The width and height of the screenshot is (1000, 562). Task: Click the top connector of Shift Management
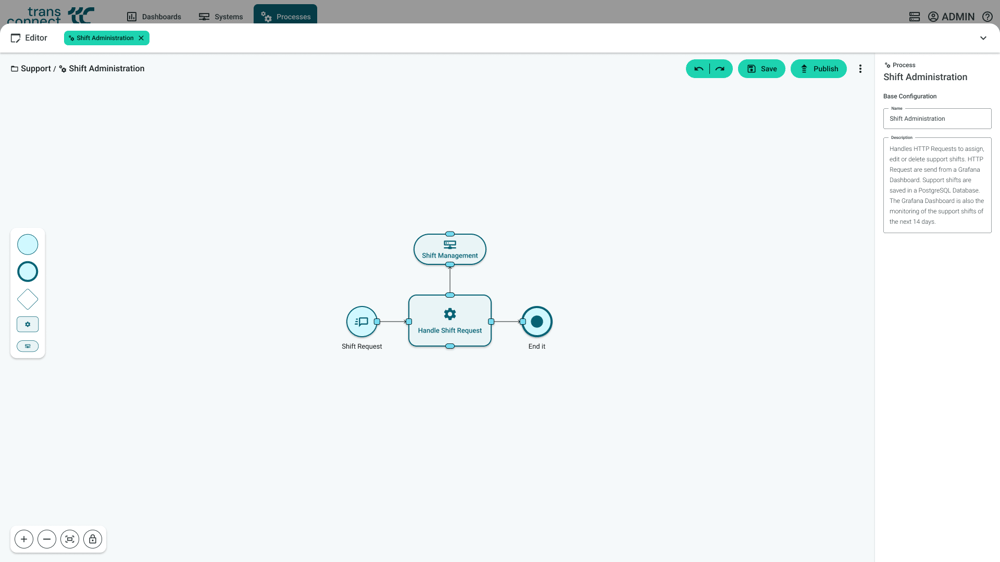pos(450,234)
